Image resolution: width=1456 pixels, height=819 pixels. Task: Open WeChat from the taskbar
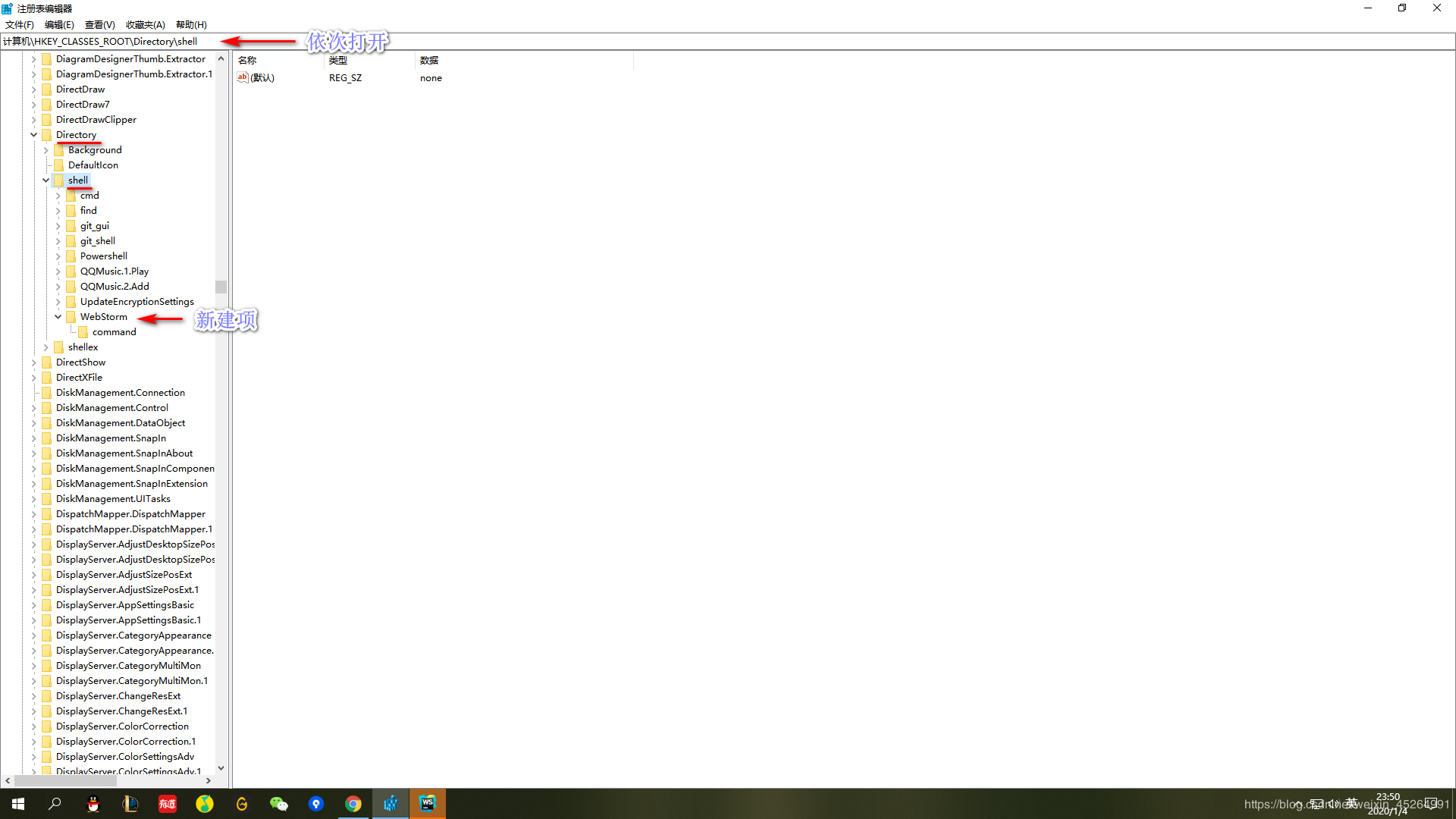point(279,804)
